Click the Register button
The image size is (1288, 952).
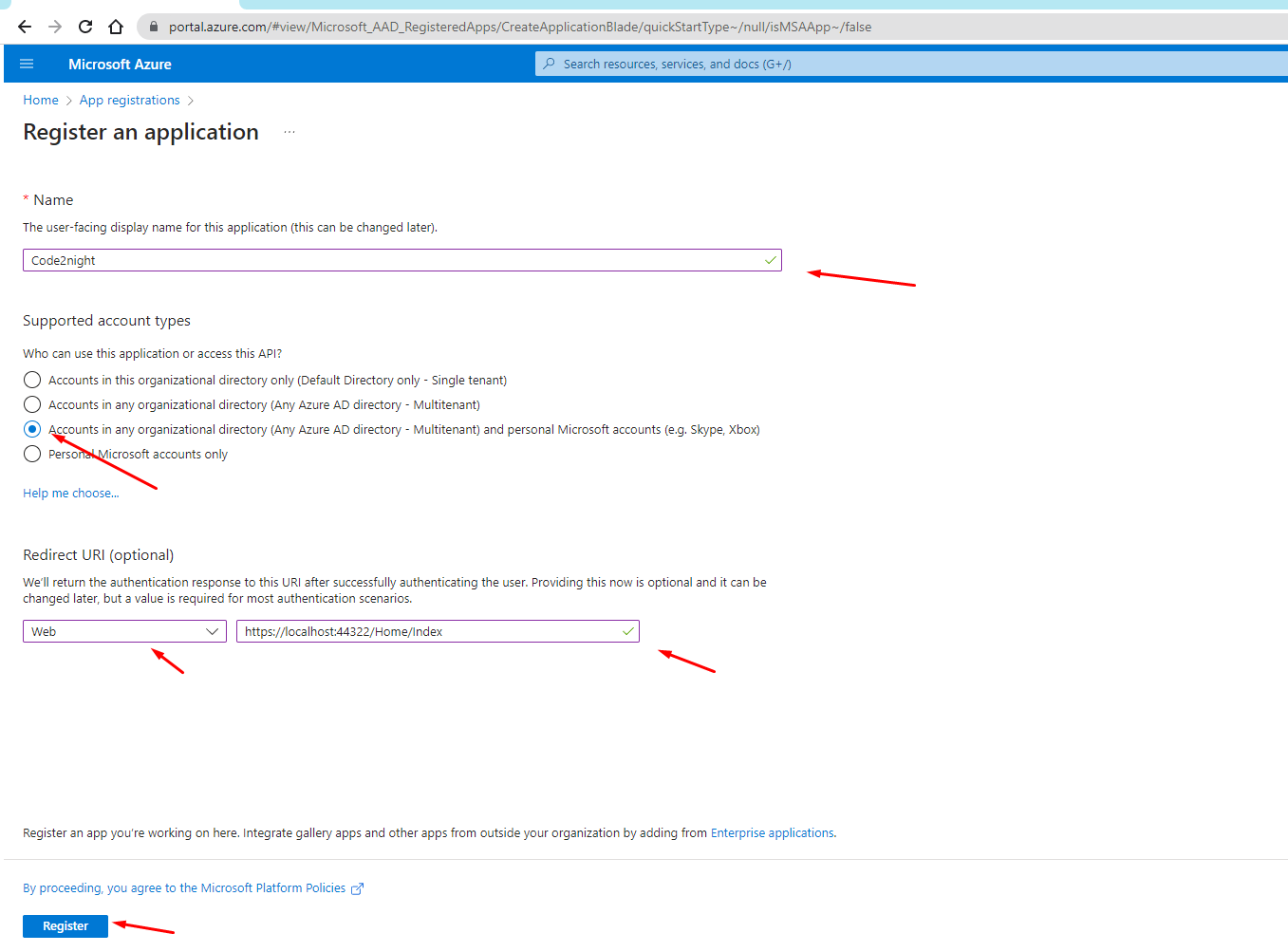(65, 925)
